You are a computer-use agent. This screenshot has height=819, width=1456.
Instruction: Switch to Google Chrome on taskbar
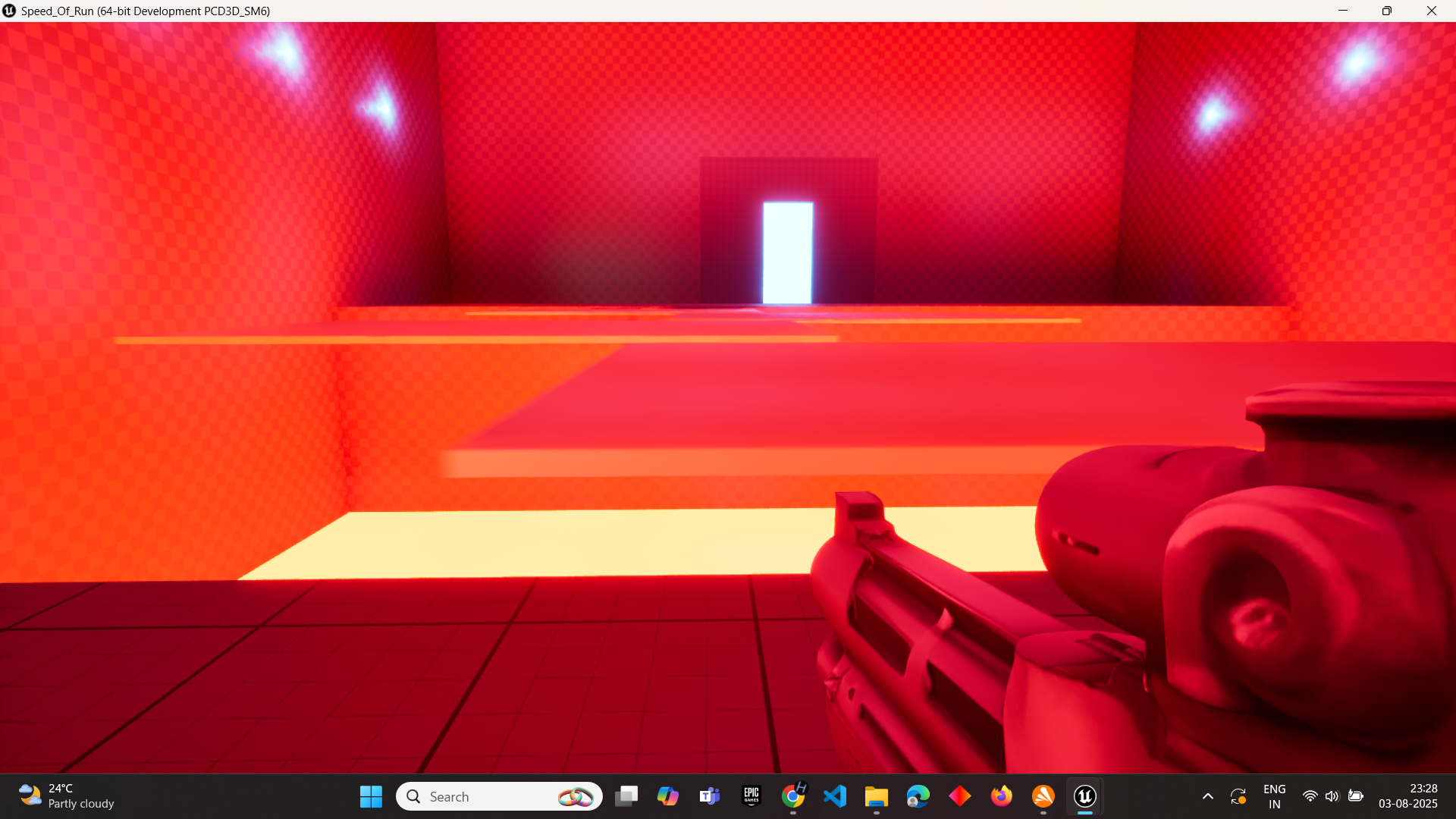[793, 796]
